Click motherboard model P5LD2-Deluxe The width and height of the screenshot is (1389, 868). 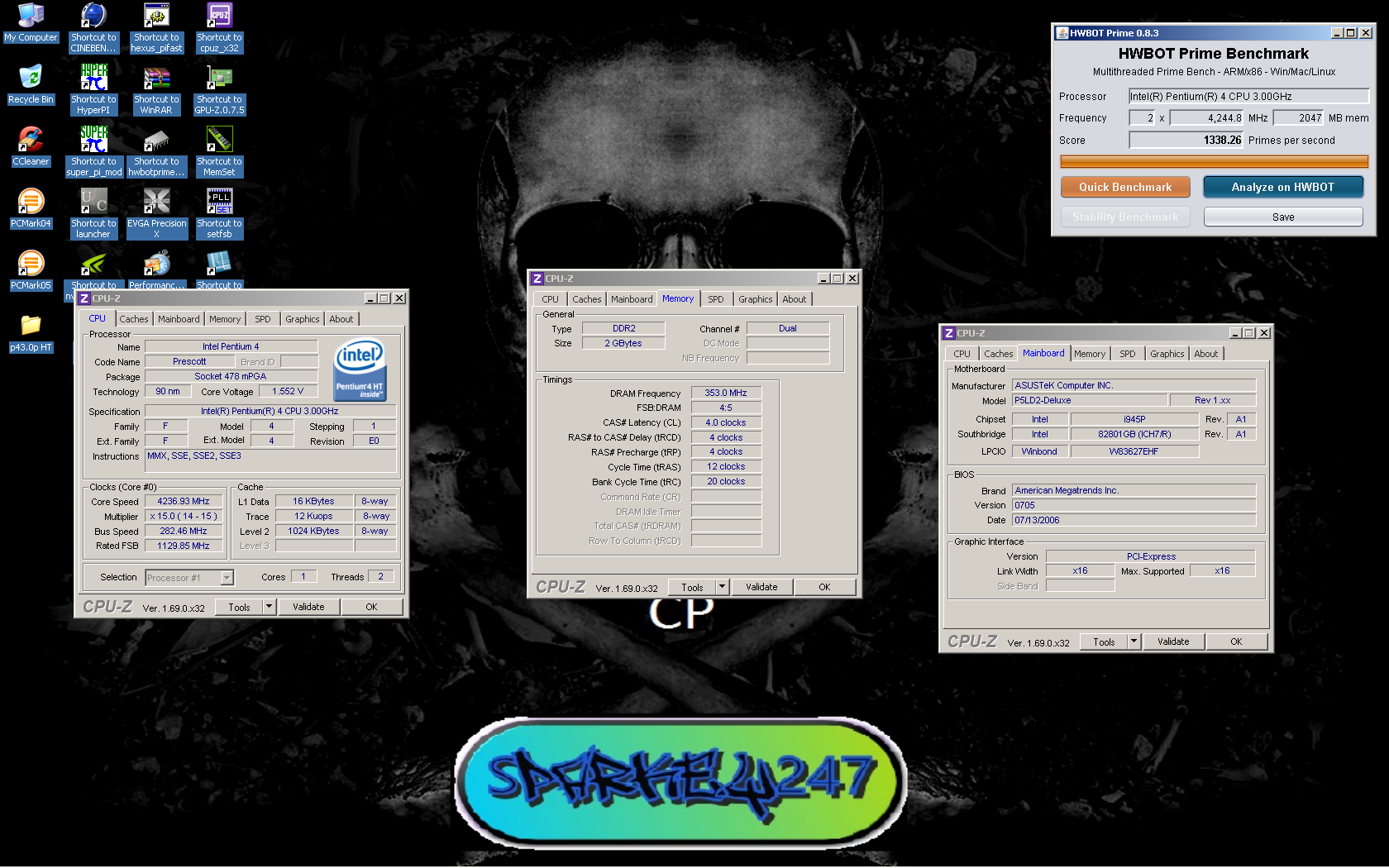click(1090, 400)
